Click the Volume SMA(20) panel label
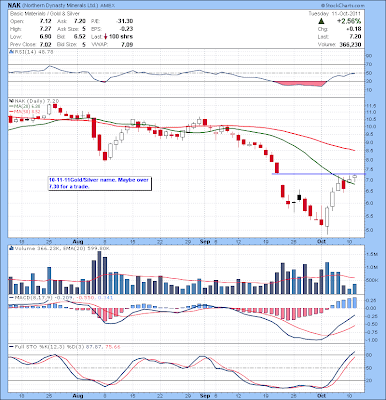Viewport: 386px width, 400px height. point(60,248)
